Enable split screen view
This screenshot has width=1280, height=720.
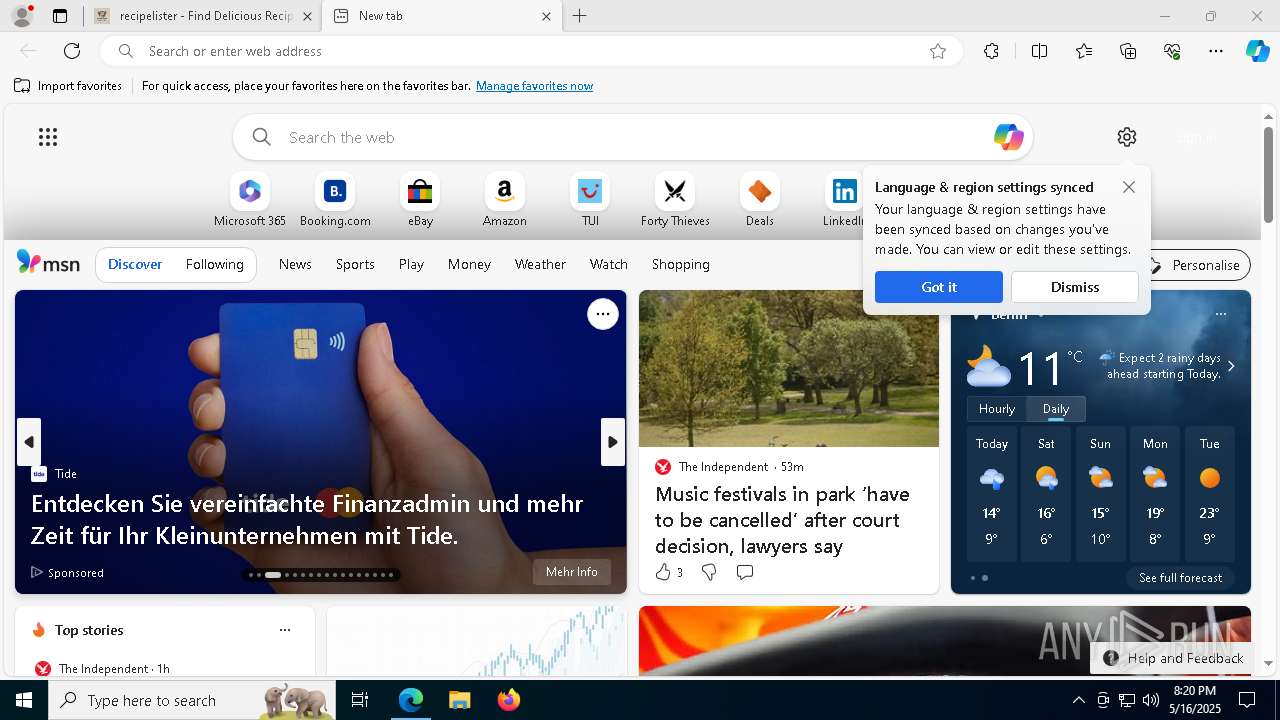pyautogui.click(x=1039, y=51)
